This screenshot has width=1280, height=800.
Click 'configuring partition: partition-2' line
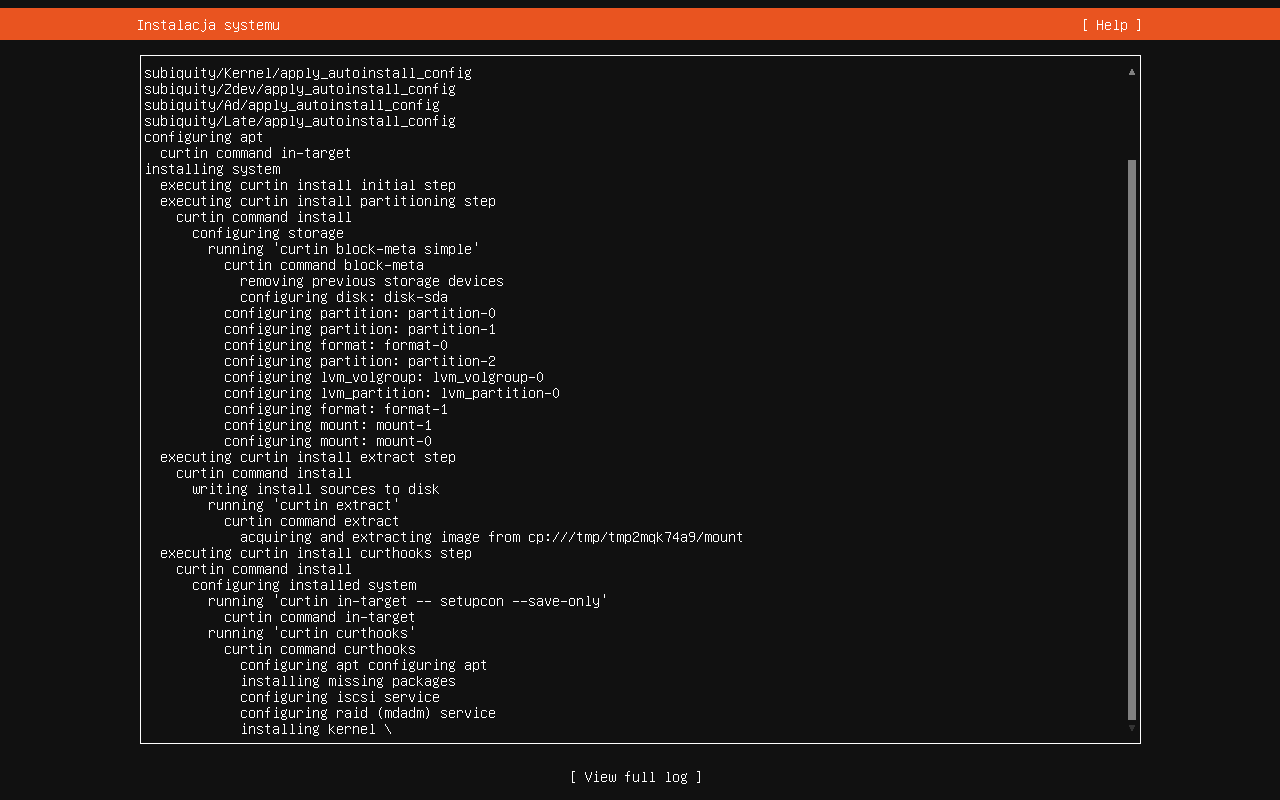(x=360, y=361)
